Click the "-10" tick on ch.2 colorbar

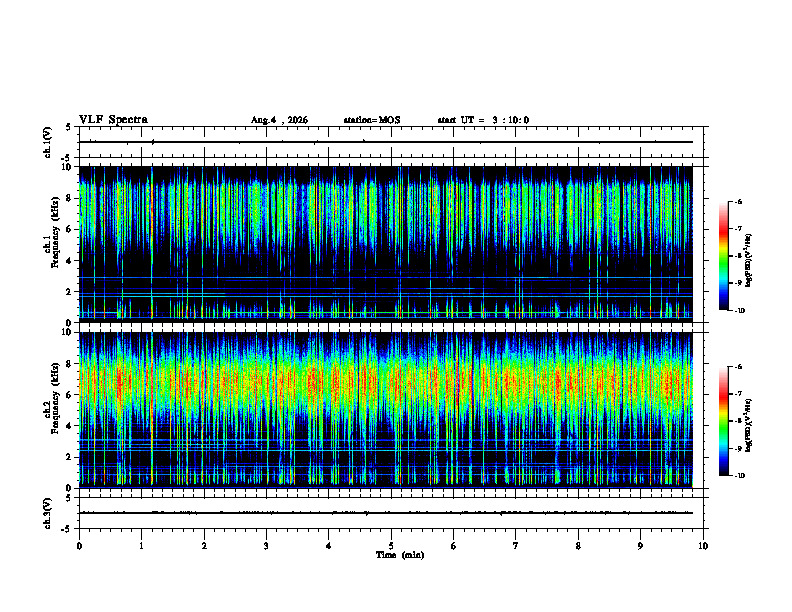point(739,476)
